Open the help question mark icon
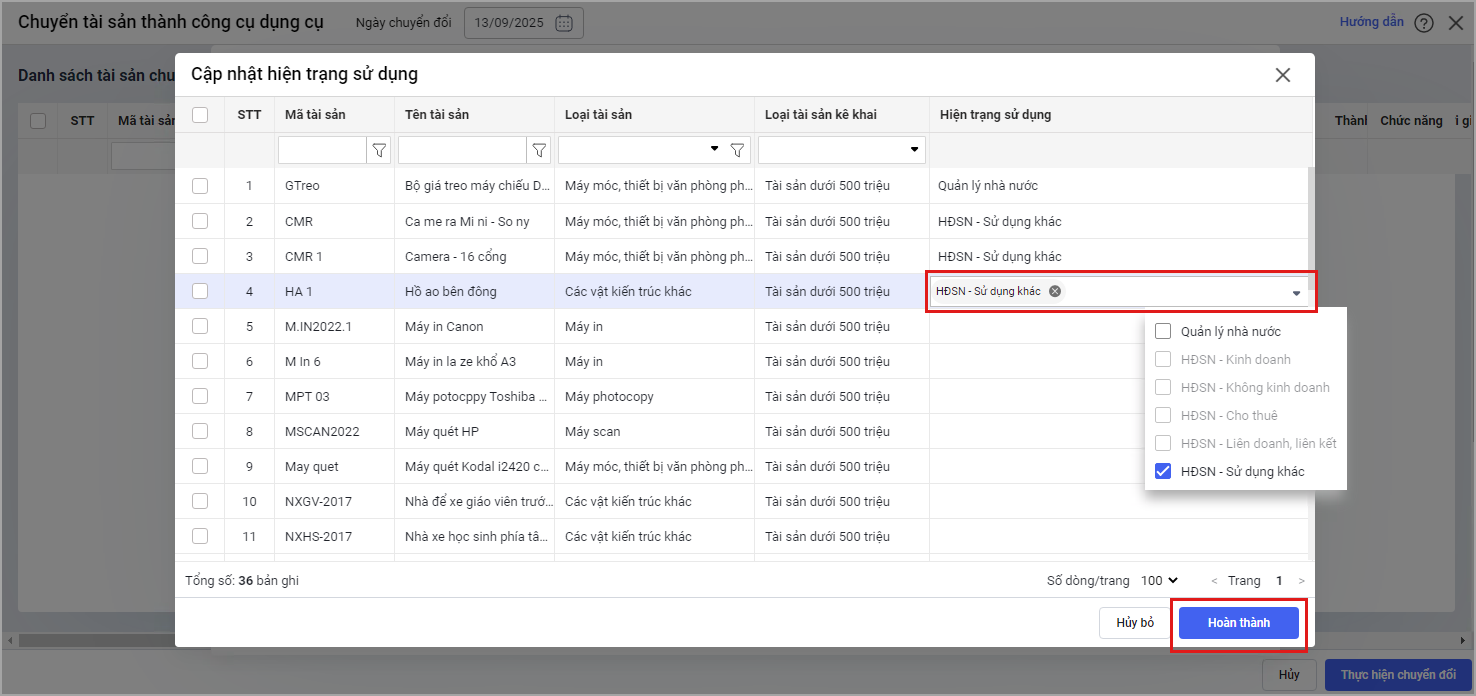 point(1424,23)
